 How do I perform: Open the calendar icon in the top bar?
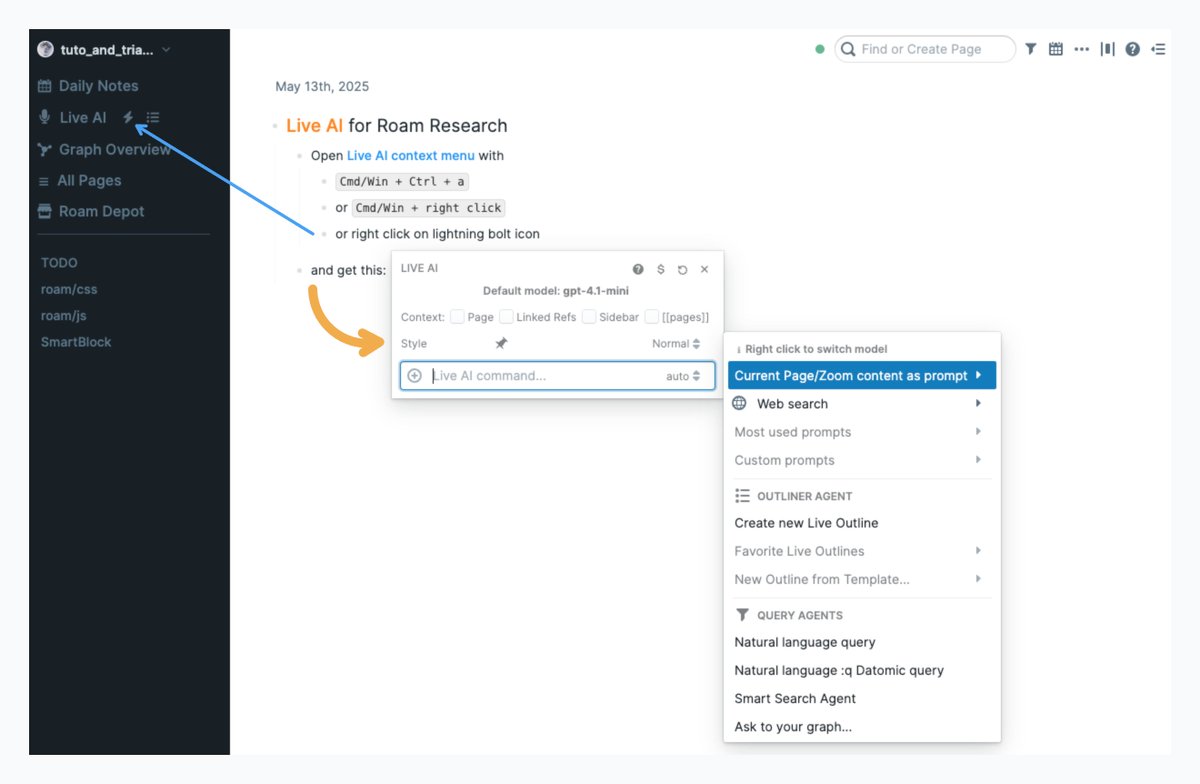click(x=1056, y=48)
